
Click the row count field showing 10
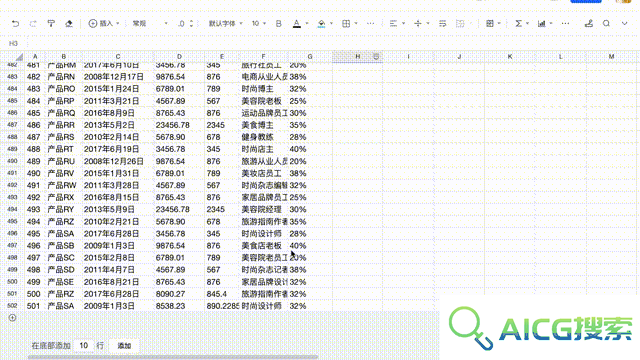tap(84, 346)
